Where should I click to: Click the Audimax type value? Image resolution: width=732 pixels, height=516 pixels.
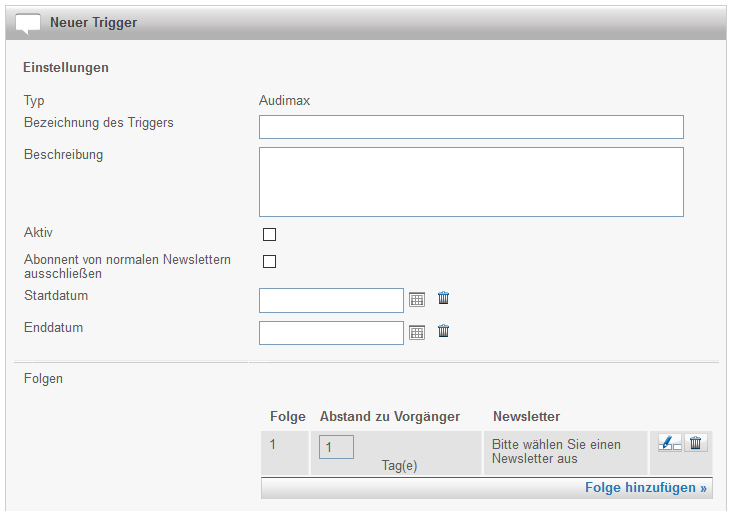pyautogui.click(x=284, y=101)
